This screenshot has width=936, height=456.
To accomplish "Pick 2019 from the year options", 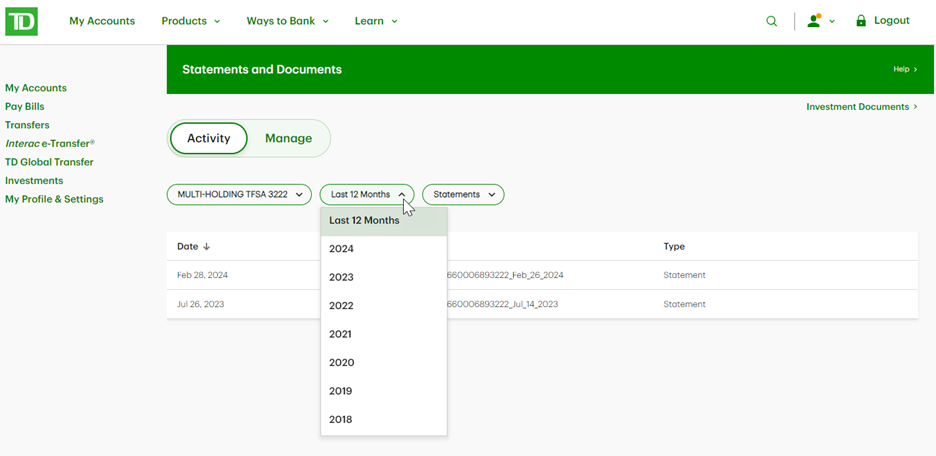I will coord(384,391).
